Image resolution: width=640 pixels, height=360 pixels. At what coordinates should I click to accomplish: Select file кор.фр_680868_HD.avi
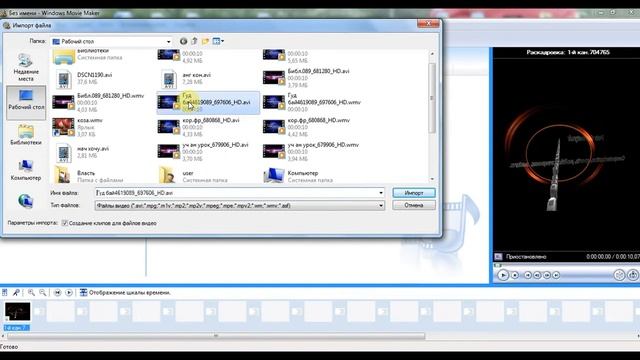(x=199, y=127)
